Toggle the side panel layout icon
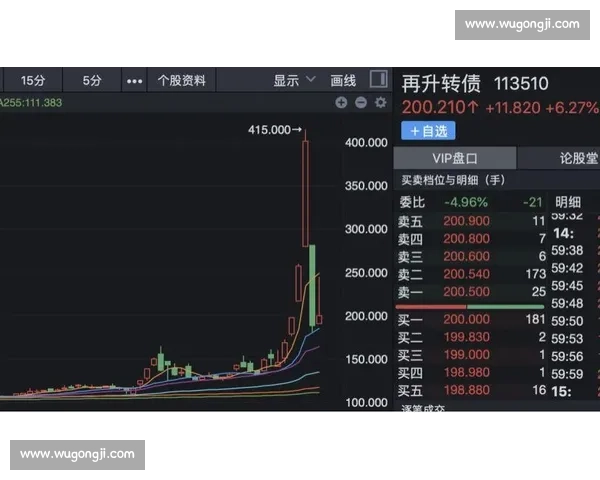 click(x=378, y=79)
